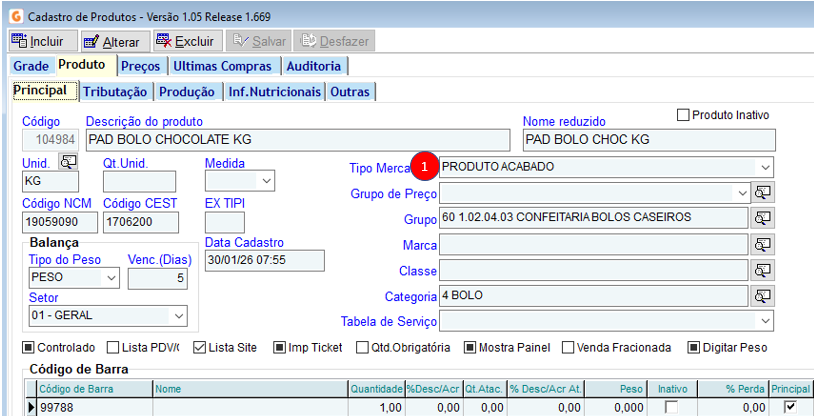This screenshot has height=416, width=814.
Task: Open the Setor dropdown list
Action: [x=179, y=316]
